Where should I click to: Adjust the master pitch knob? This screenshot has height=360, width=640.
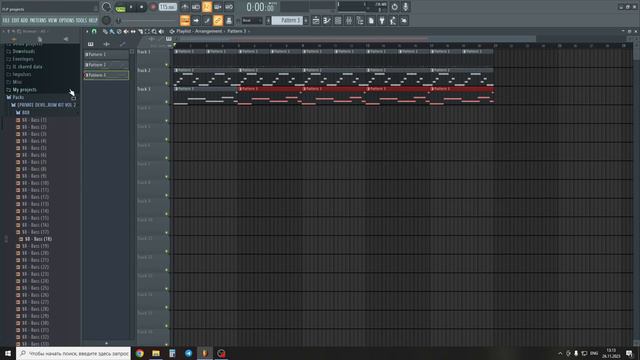[x=106, y=20]
